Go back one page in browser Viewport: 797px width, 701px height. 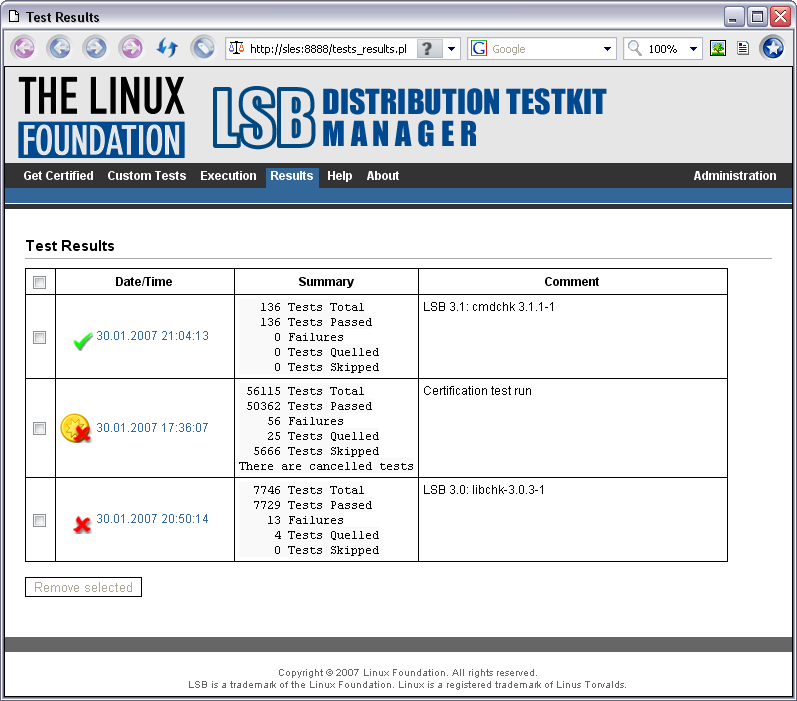[59, 48]
